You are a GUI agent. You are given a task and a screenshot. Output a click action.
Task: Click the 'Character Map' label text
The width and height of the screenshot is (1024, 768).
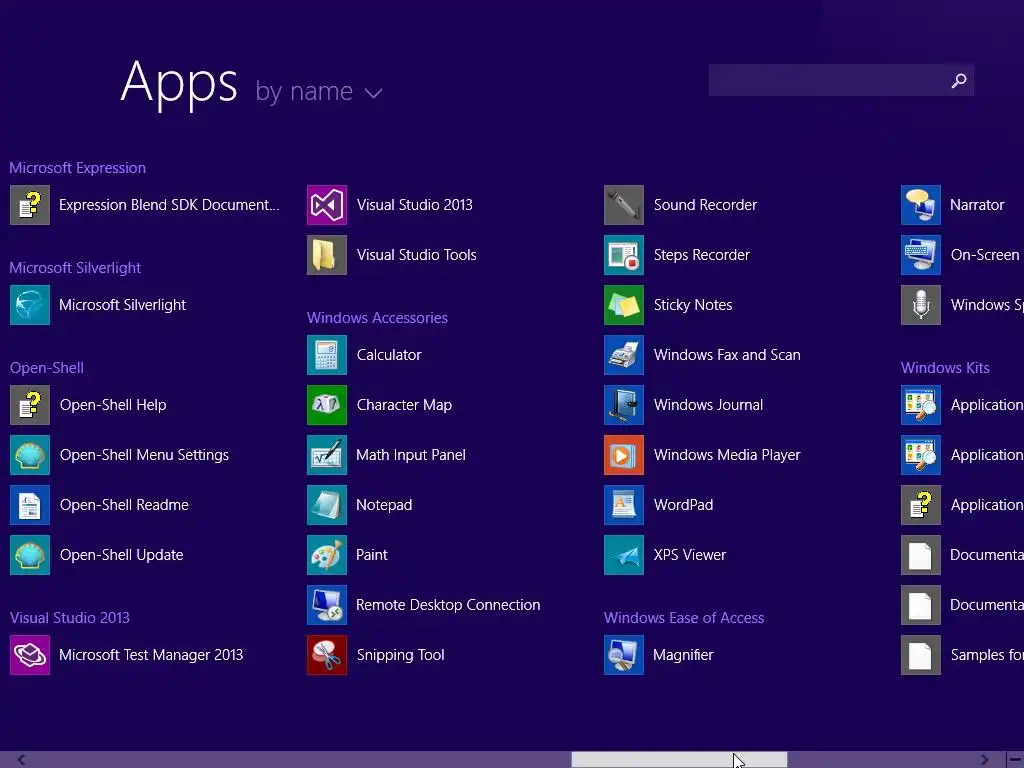click(404, 405)
